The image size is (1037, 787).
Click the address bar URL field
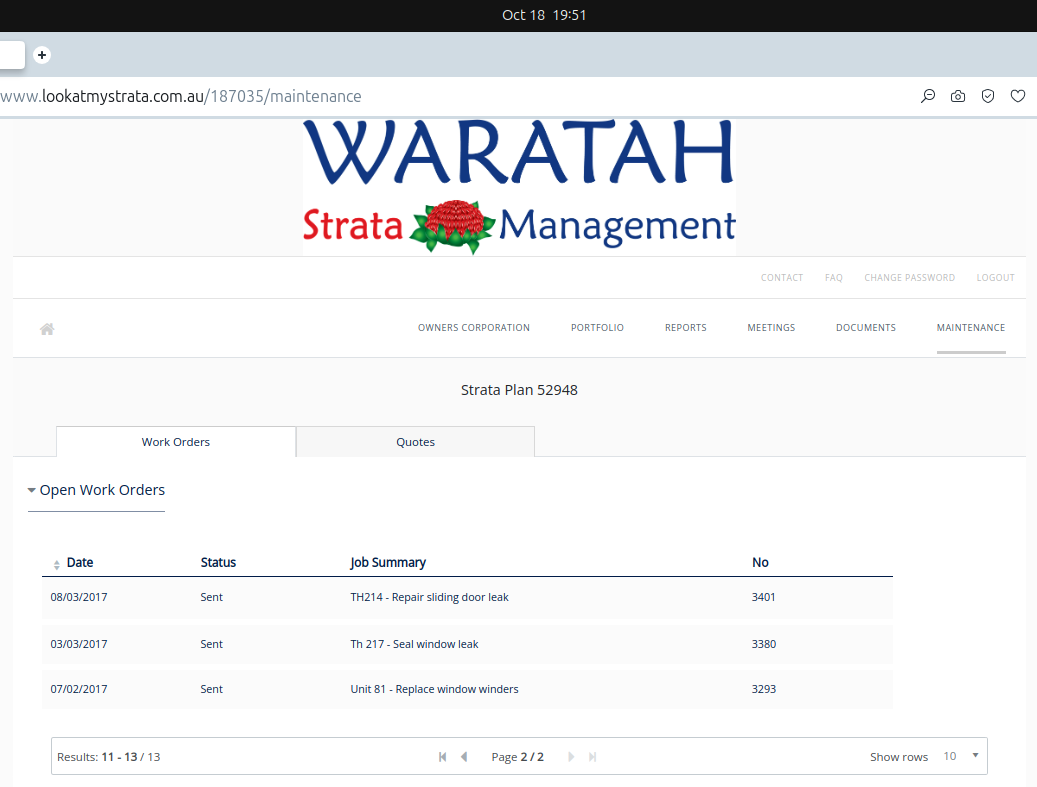click(x=181, y=97)
